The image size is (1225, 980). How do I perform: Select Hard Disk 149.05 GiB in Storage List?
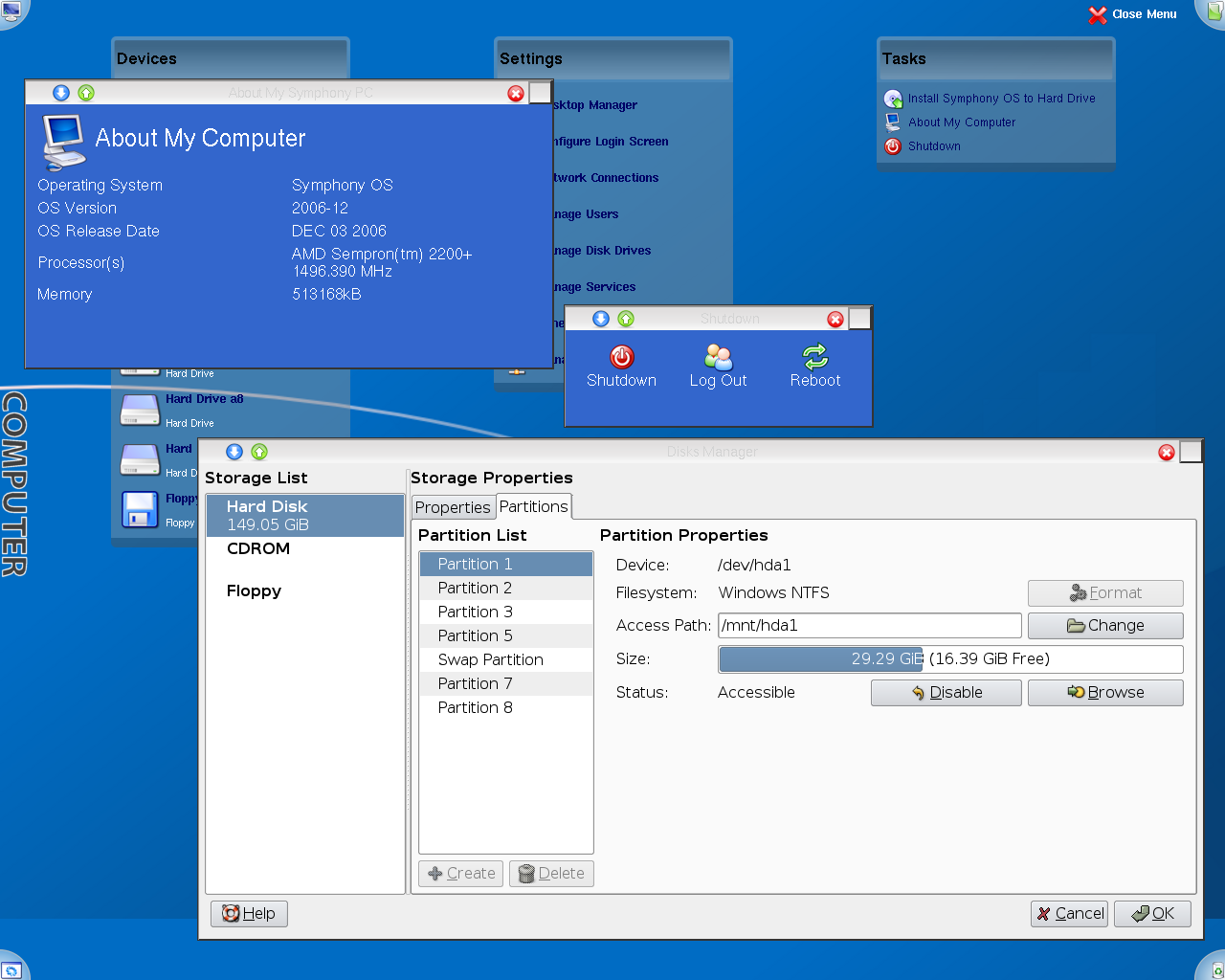click(x=305, y=515)
